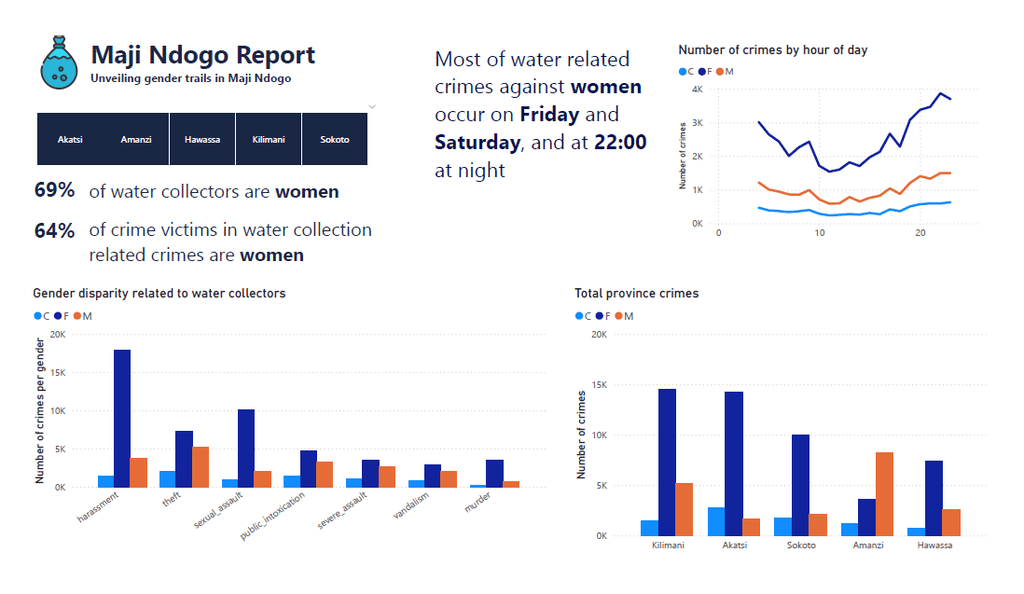Viewport: 1024px width, 594px height.
Task: Click M legend dot in gender disparity chart
Action: coord(76,316)
